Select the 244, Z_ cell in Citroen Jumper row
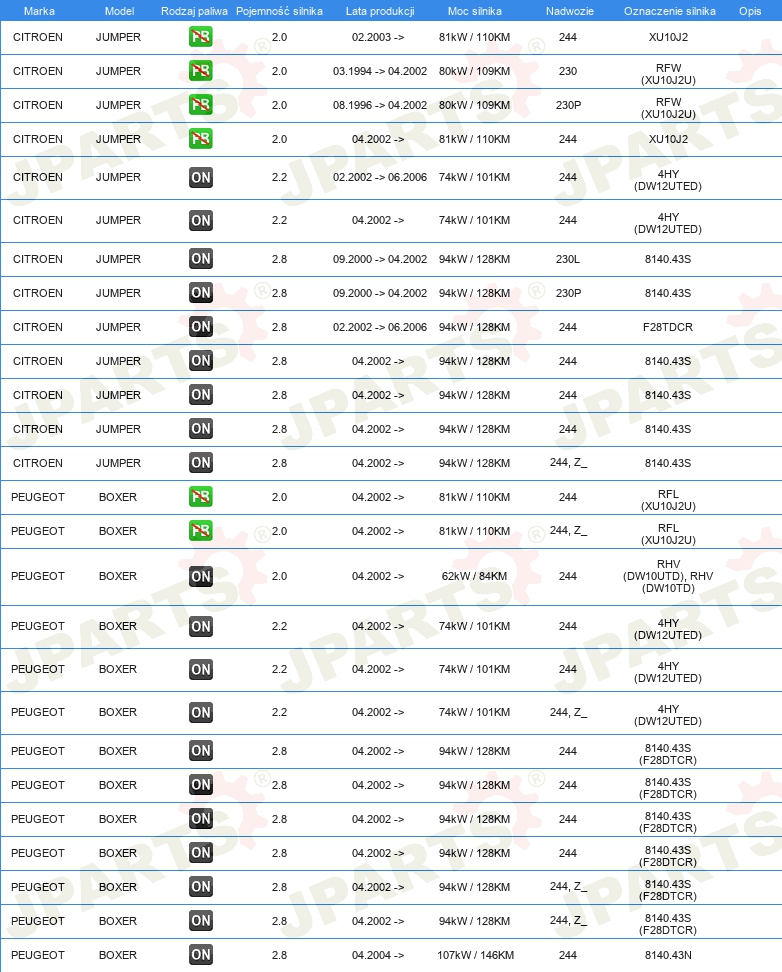Image resolution: width=782 pixels, height=972 pixels. click(568, 462)
